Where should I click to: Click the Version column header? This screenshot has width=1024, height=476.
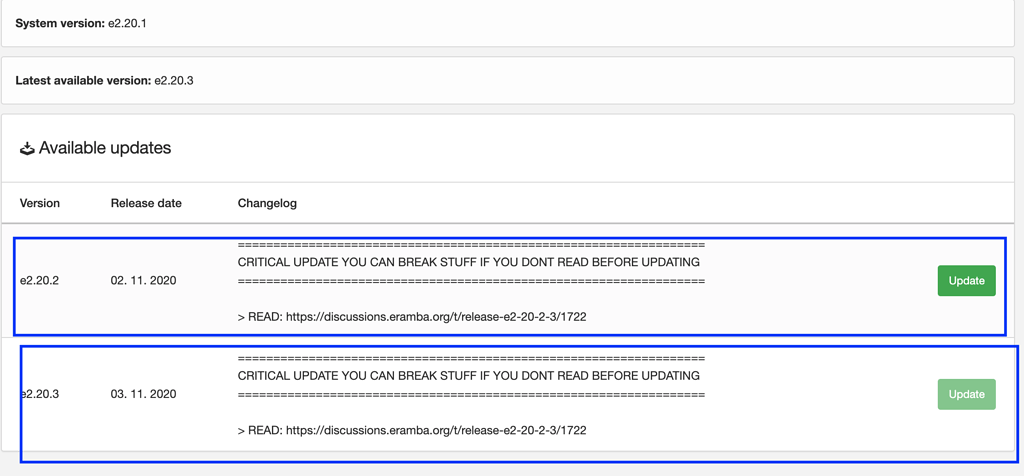coord(40,203)
